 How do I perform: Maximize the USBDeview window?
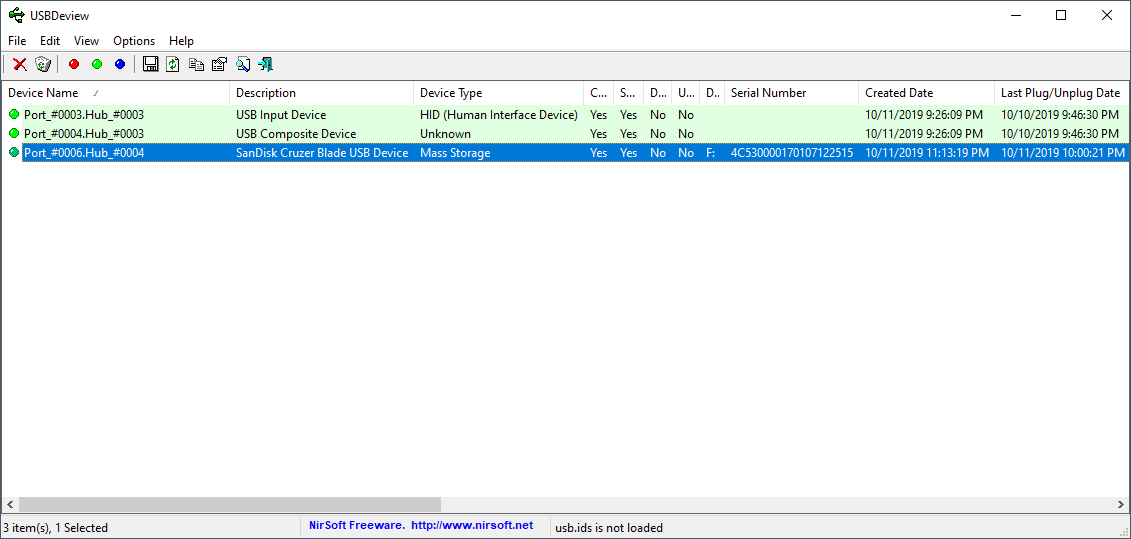[x=1061, y=15]
